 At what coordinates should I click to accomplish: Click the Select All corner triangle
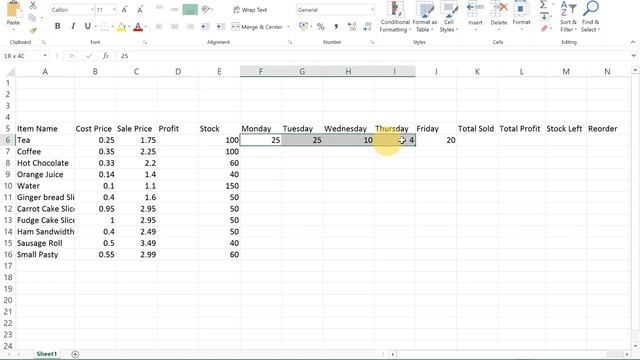[10, 72]
